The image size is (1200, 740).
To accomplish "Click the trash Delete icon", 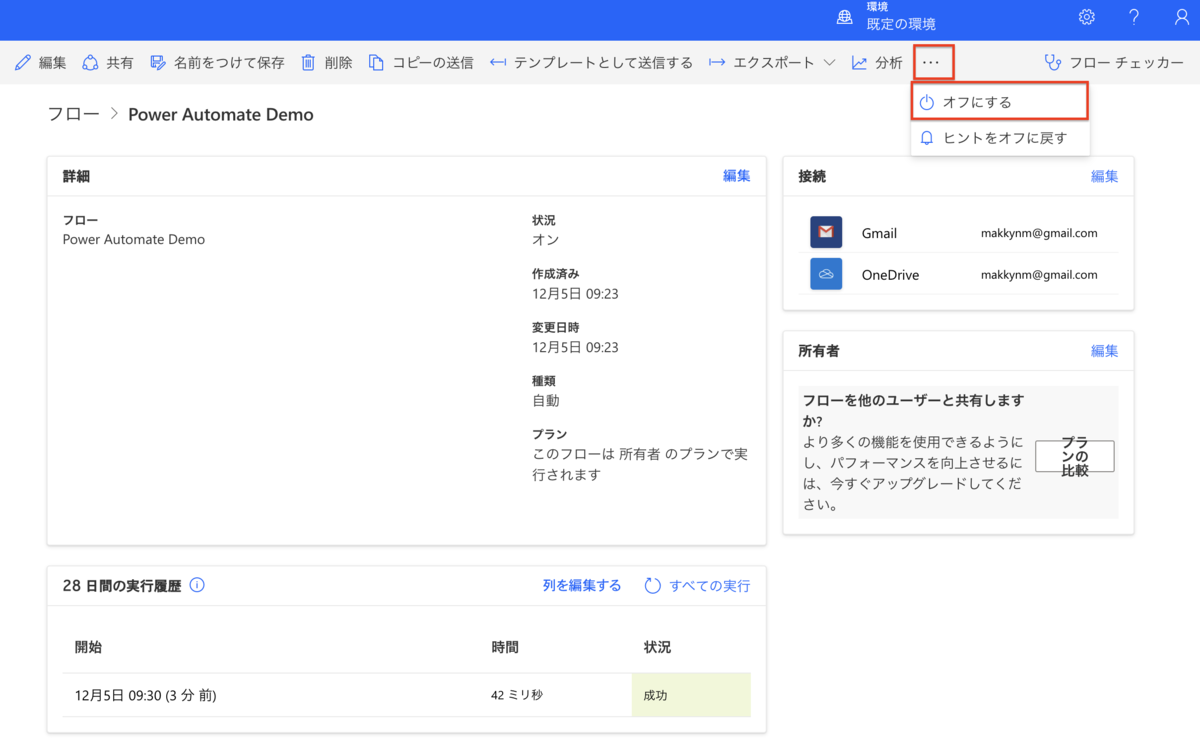I will [x=309, y=63].
